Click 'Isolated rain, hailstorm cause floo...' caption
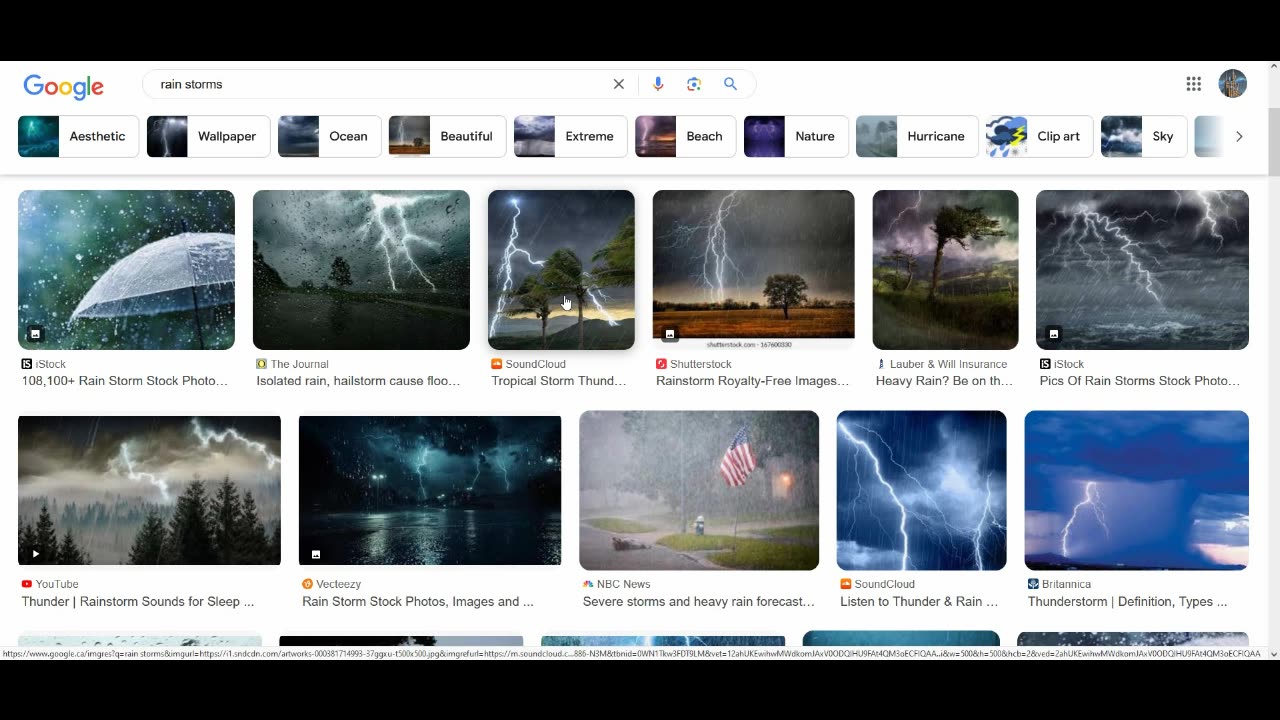This screenshot has width=1280, height=720. [358, 381]
